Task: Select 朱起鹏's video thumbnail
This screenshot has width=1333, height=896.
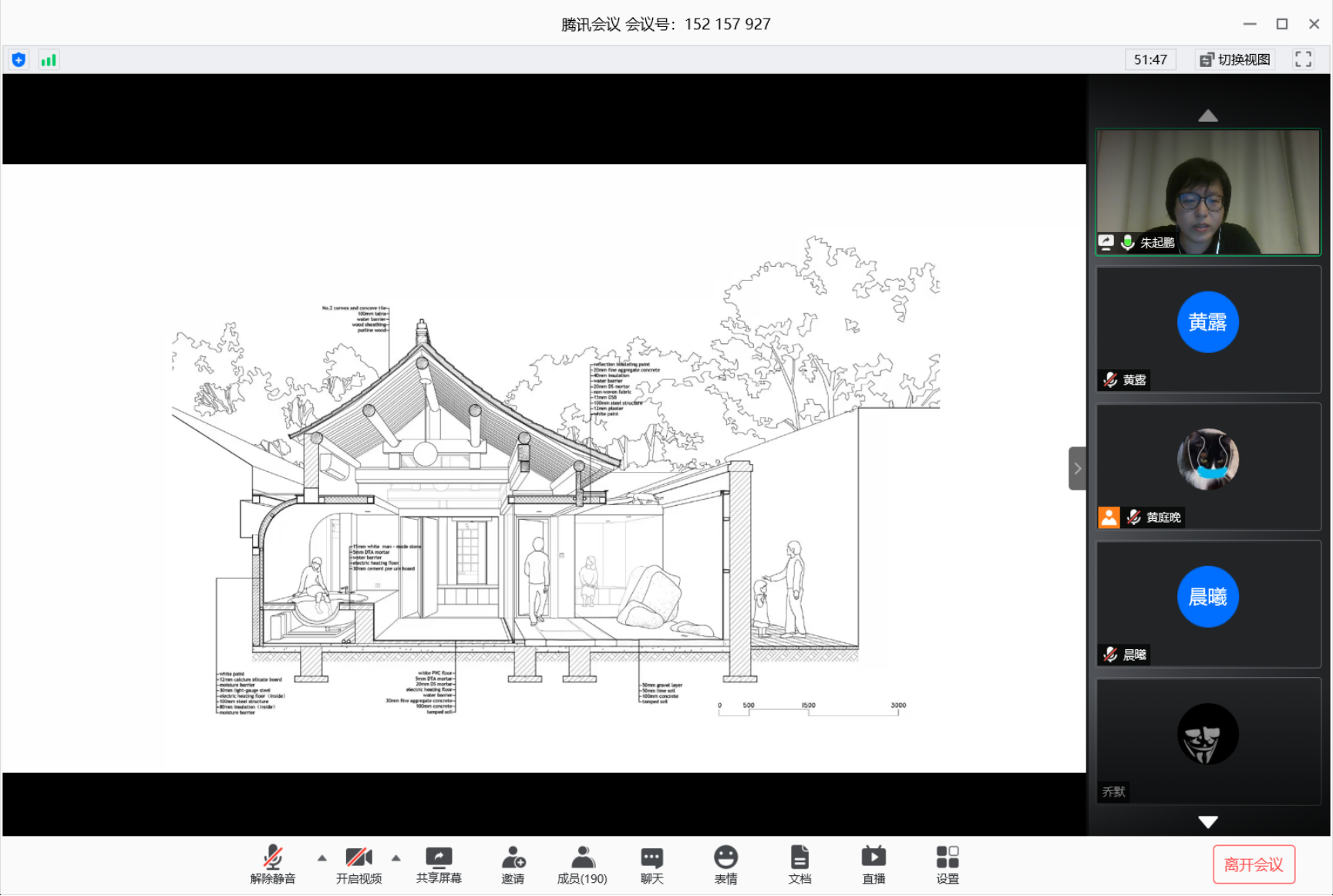Action: click(1207, 192)
